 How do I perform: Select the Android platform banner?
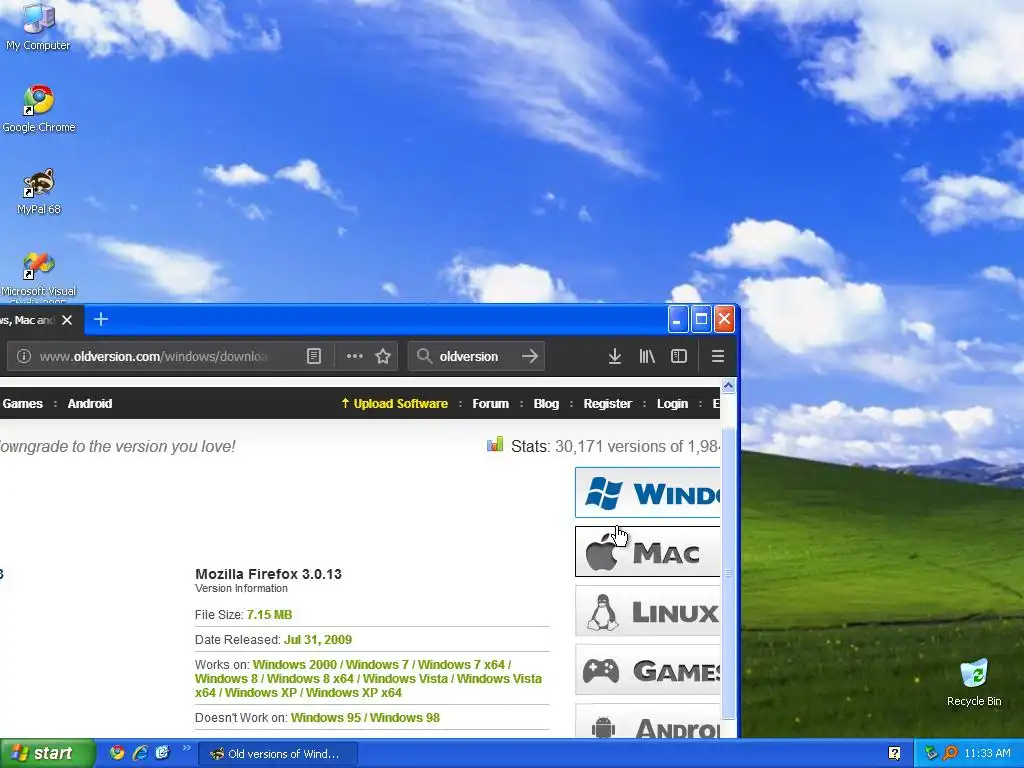(647, 722)
